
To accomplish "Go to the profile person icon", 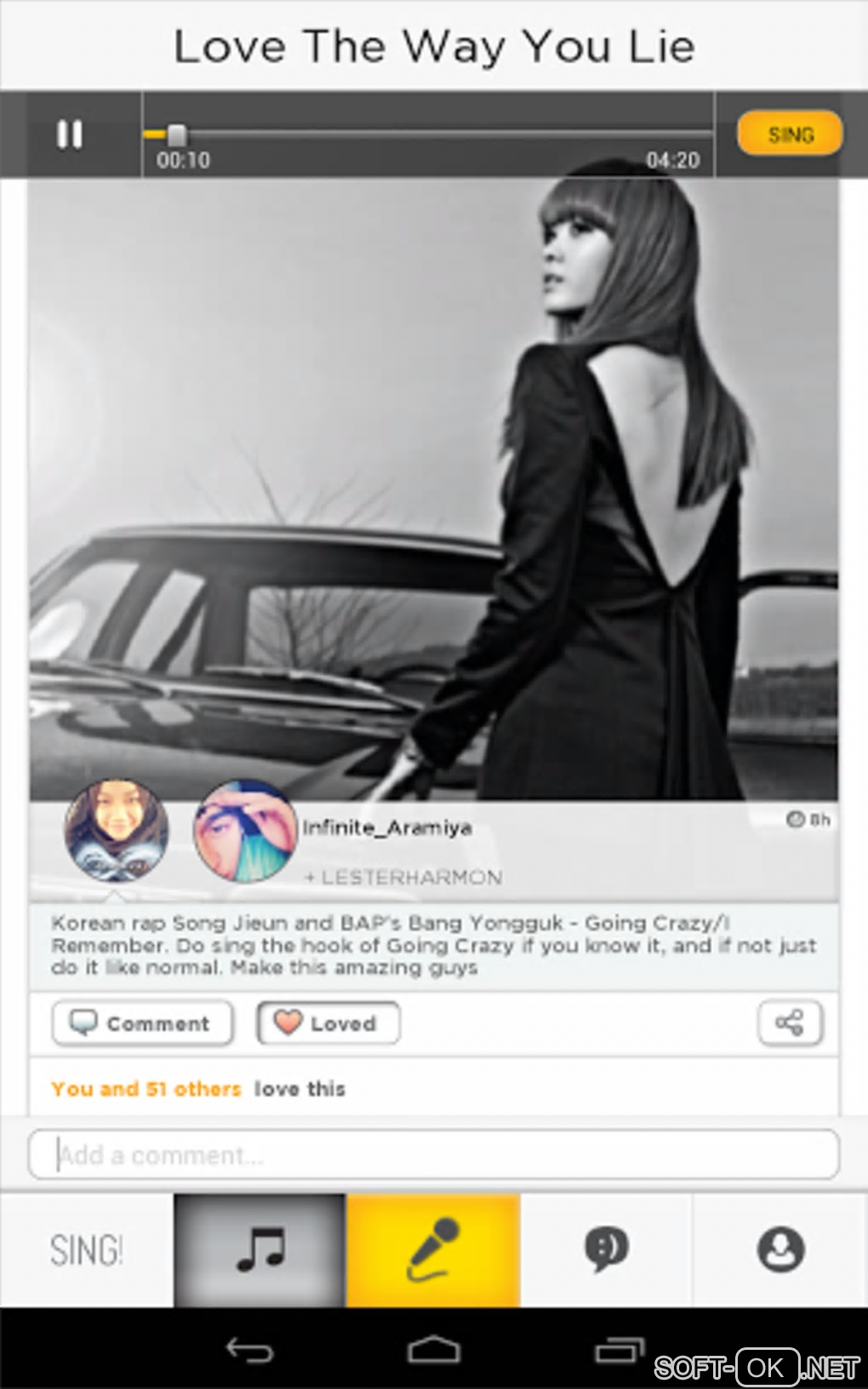I will point(780,1249).
